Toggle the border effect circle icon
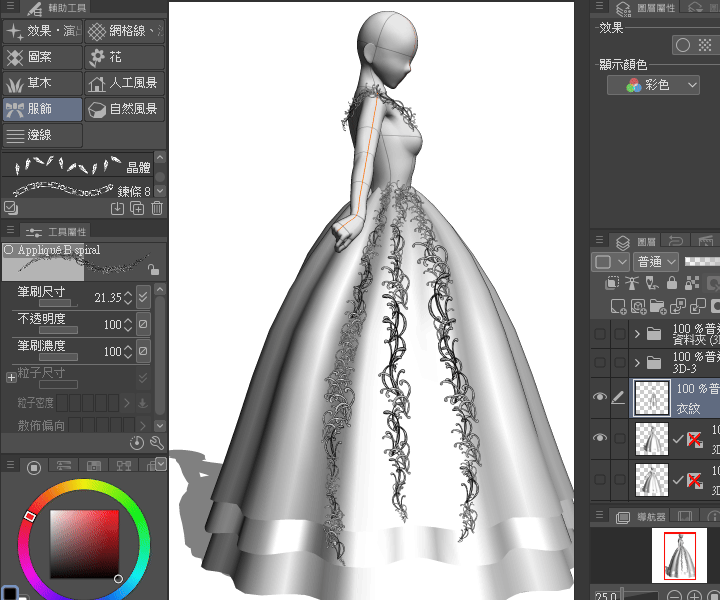The width and height of the screenshot is (720, 600). (x=683, y=45)
